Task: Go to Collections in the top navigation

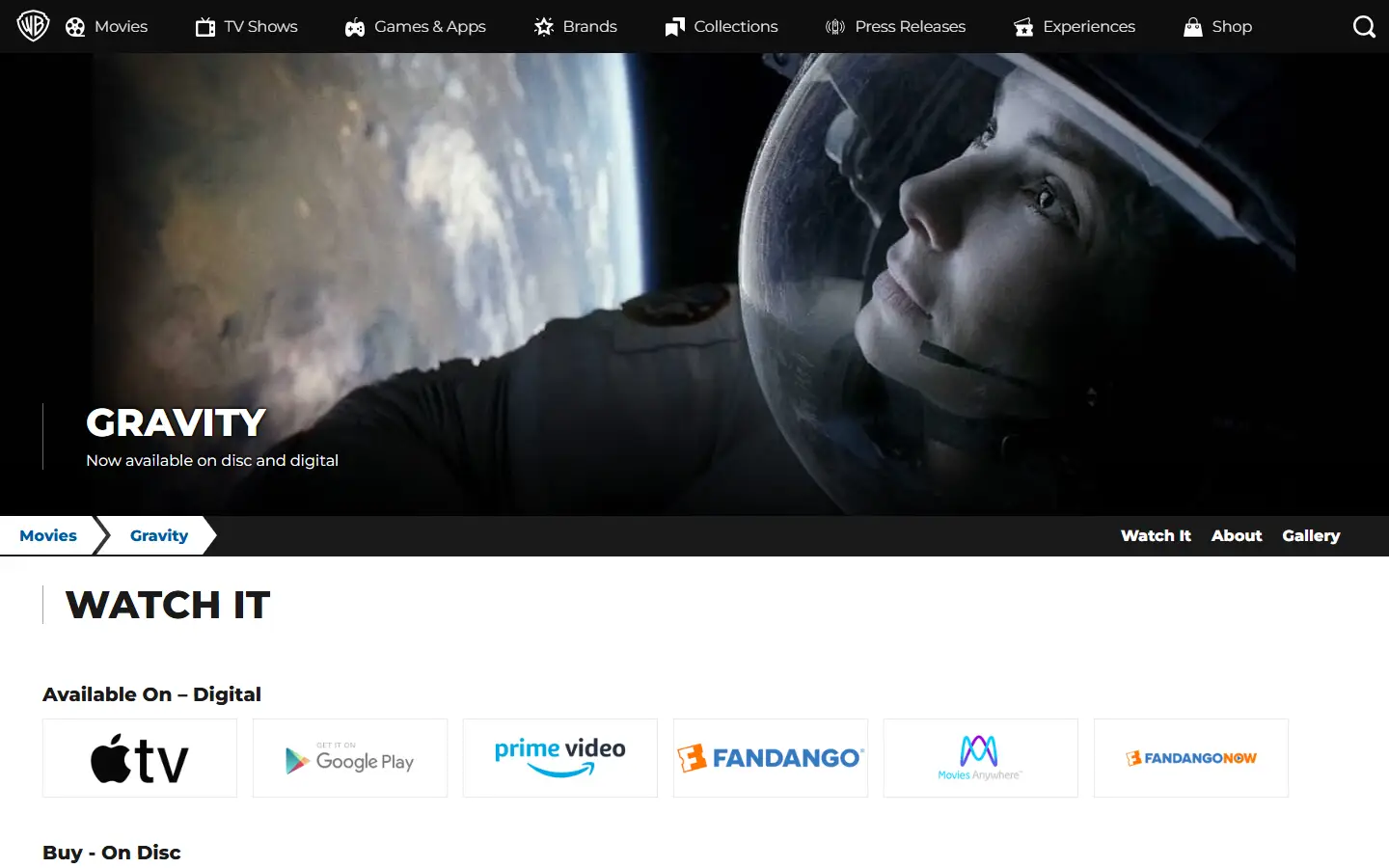Action: point(735,27)
